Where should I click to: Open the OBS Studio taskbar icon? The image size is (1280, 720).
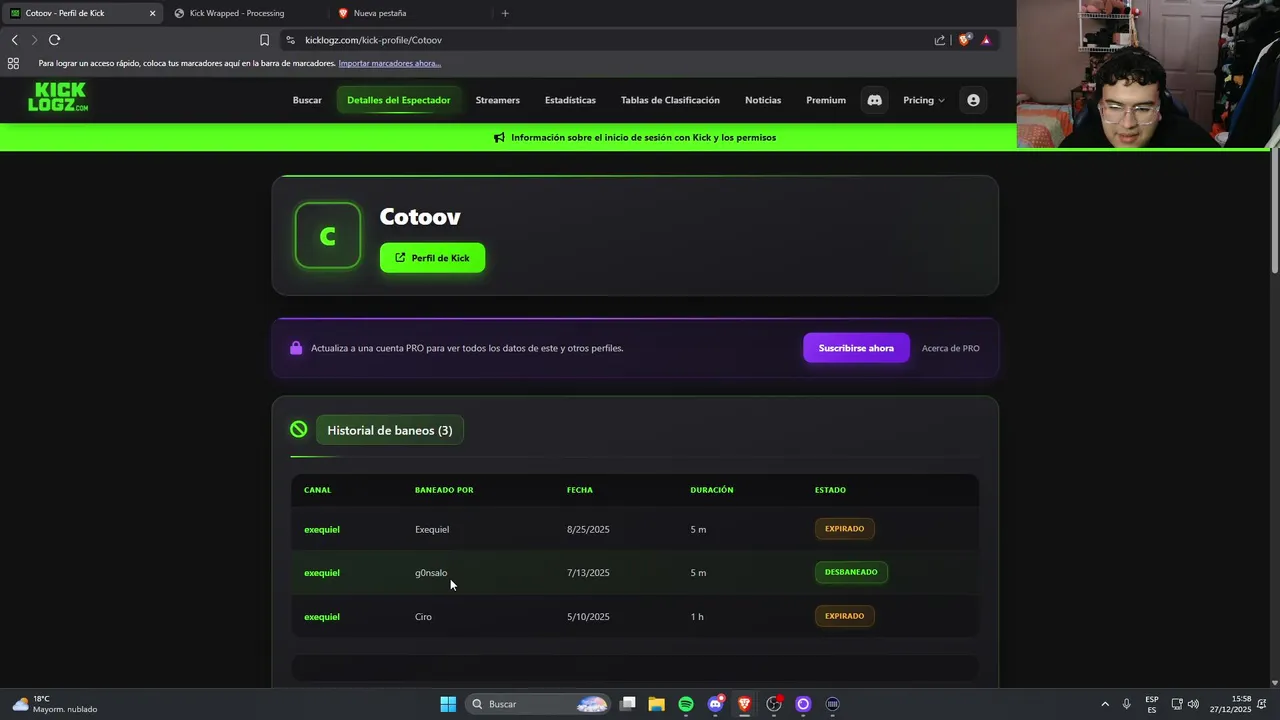[x=774, y=704]
